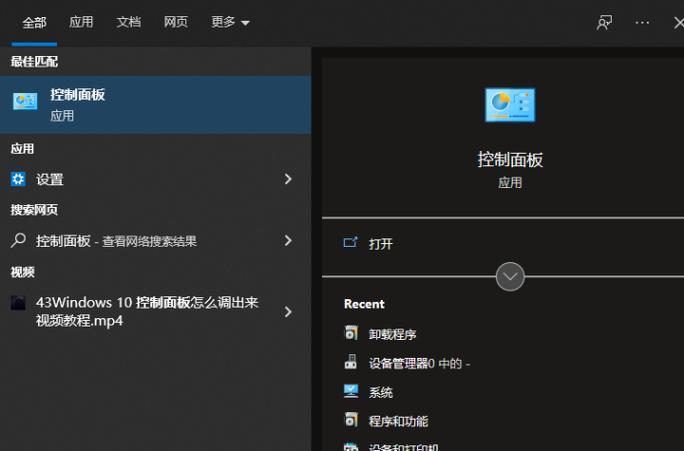Click the mp4 video file thumbnail icon

click(18, 302)
